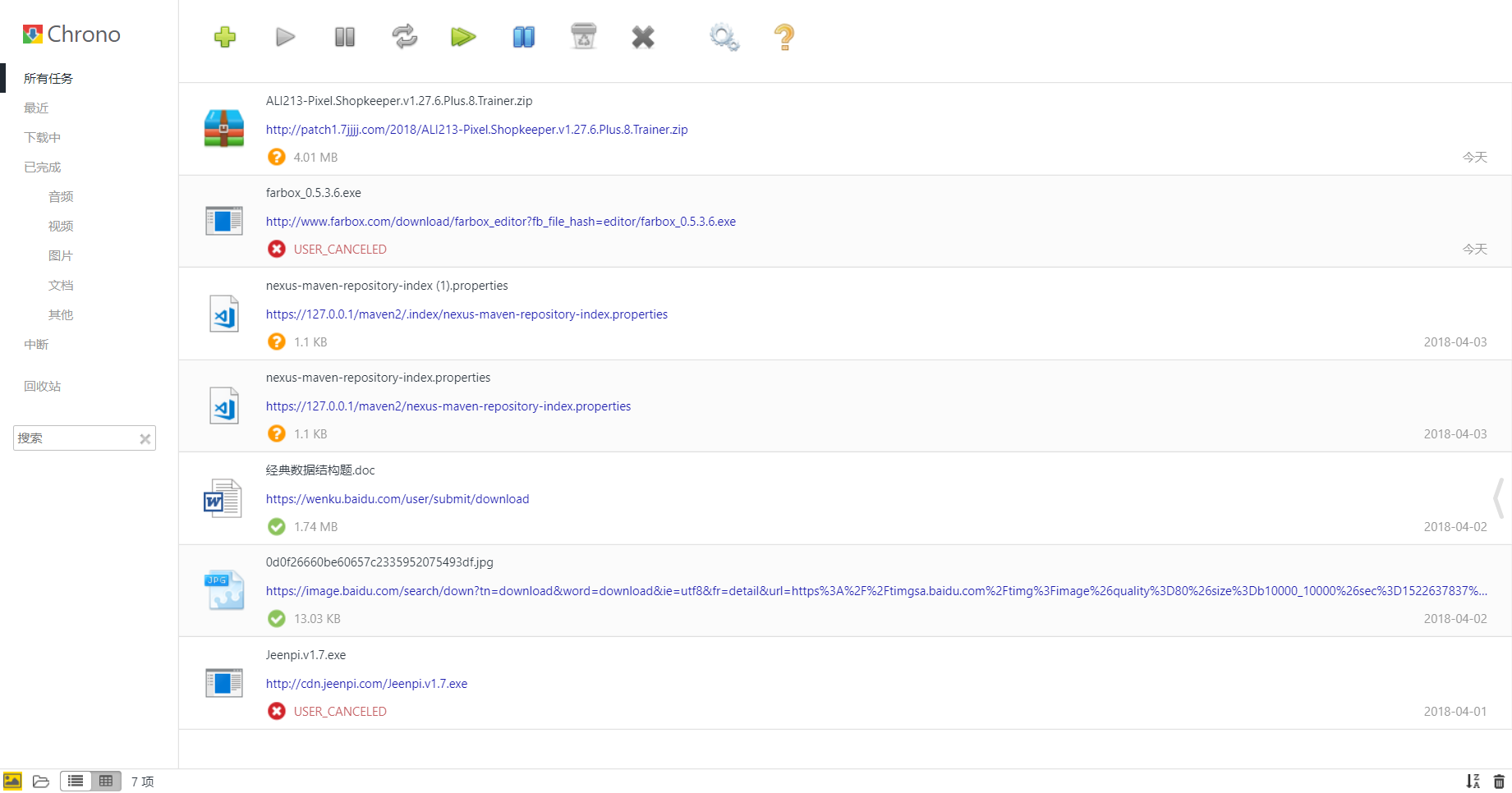Select 已完成 in sidebar
Image resolution: width=1512 pixels, height=793 pixels.
[x=43, y=167]
